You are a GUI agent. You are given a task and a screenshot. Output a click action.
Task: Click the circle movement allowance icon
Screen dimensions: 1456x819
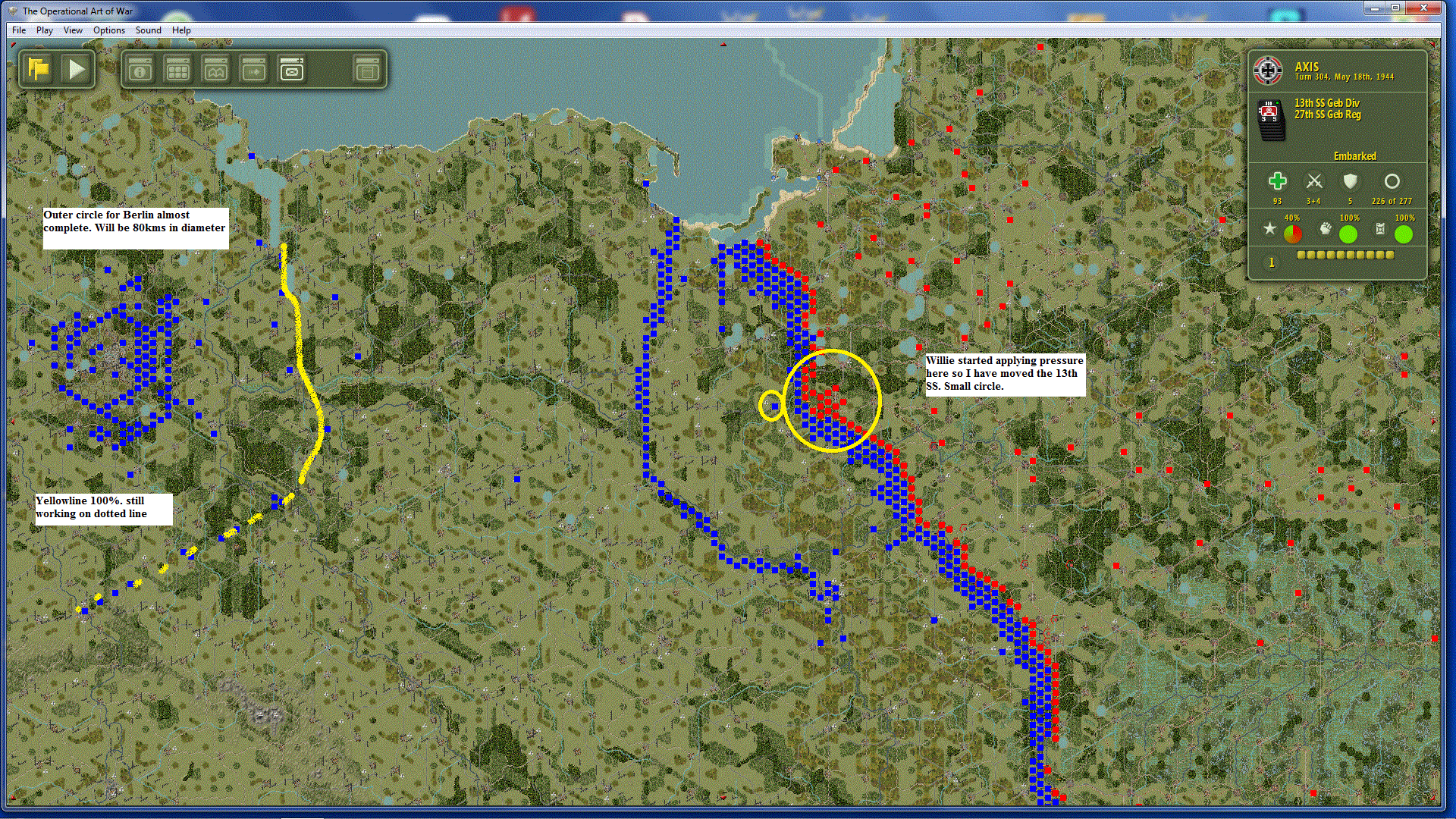pos(1392,181)
